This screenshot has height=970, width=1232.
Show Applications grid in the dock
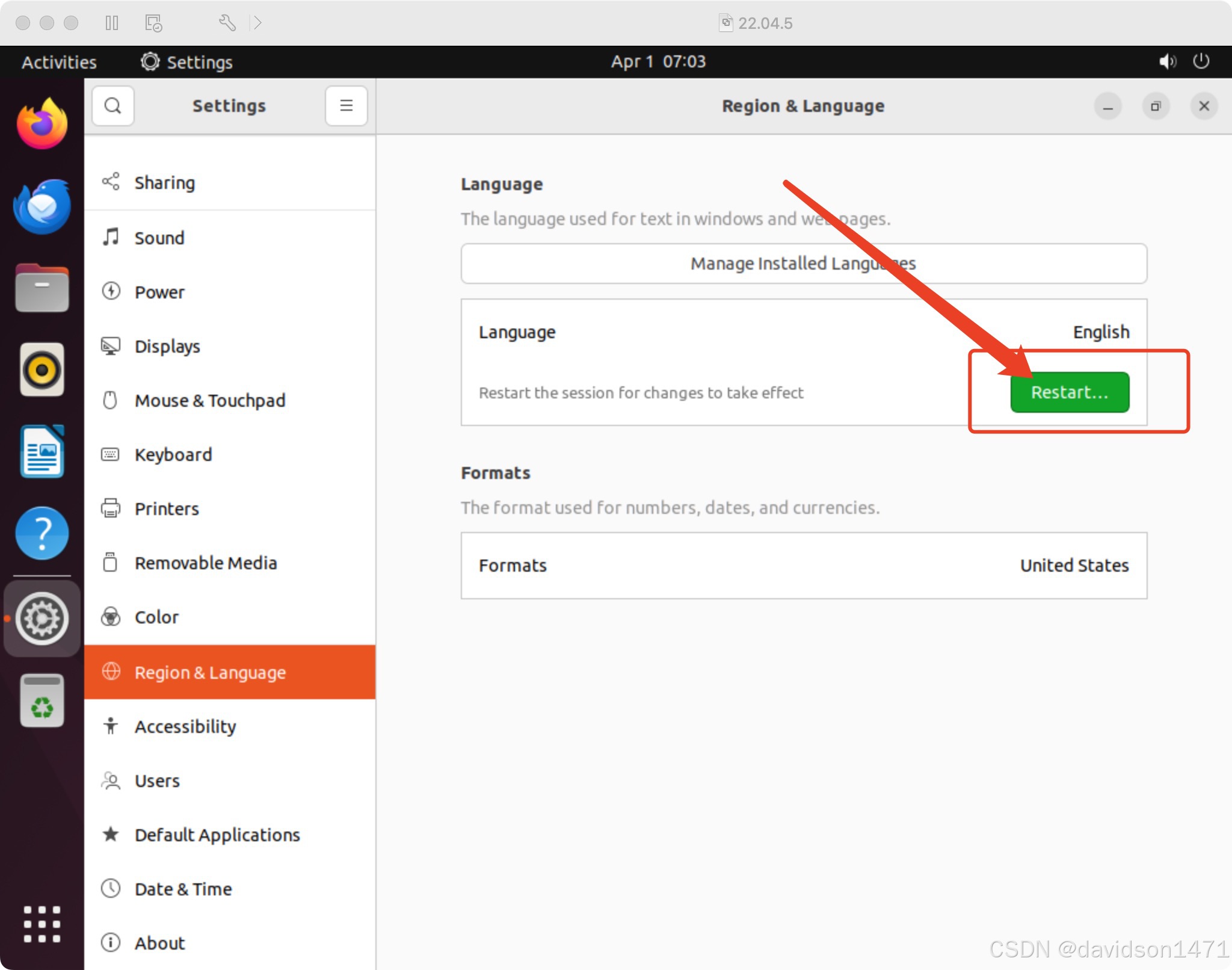(42, 924)
